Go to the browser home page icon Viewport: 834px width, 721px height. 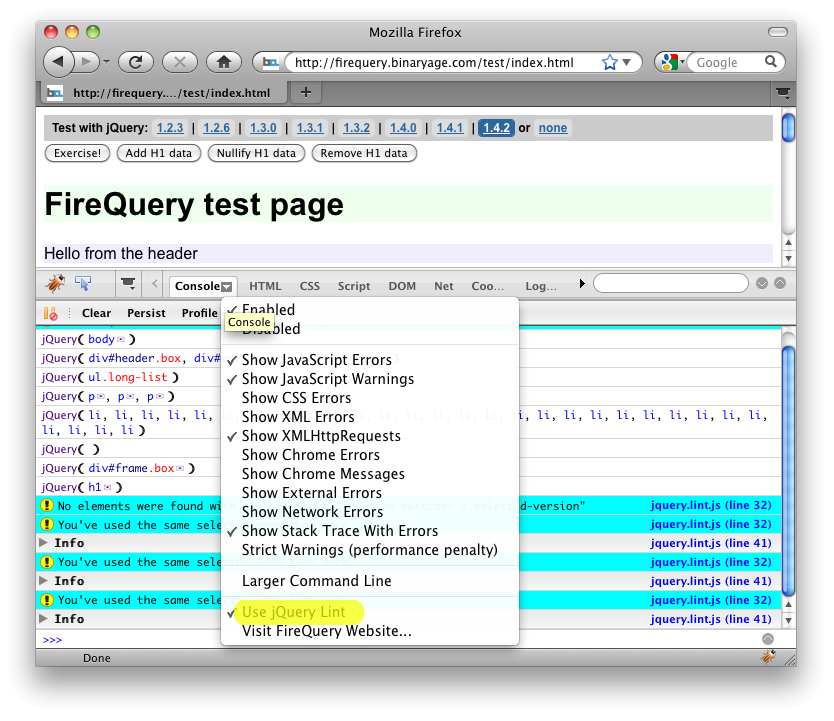pos(223,62)
